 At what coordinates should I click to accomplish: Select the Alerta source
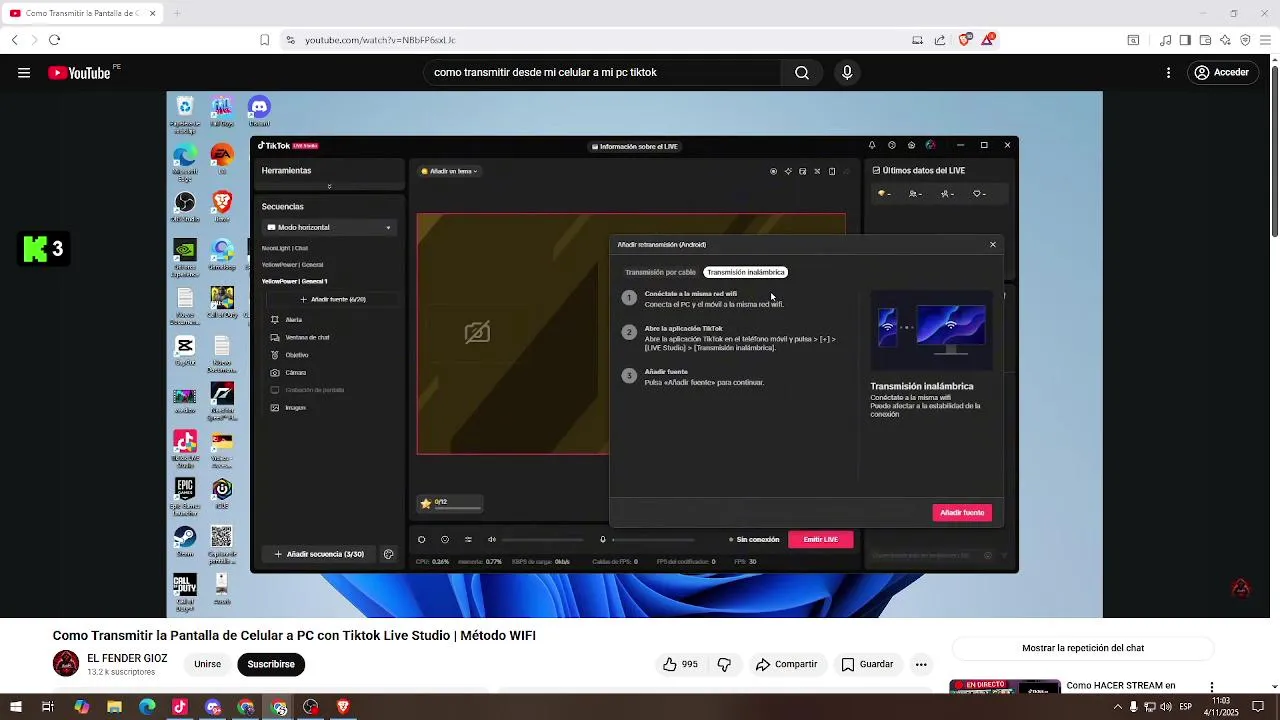click(293, 320)
